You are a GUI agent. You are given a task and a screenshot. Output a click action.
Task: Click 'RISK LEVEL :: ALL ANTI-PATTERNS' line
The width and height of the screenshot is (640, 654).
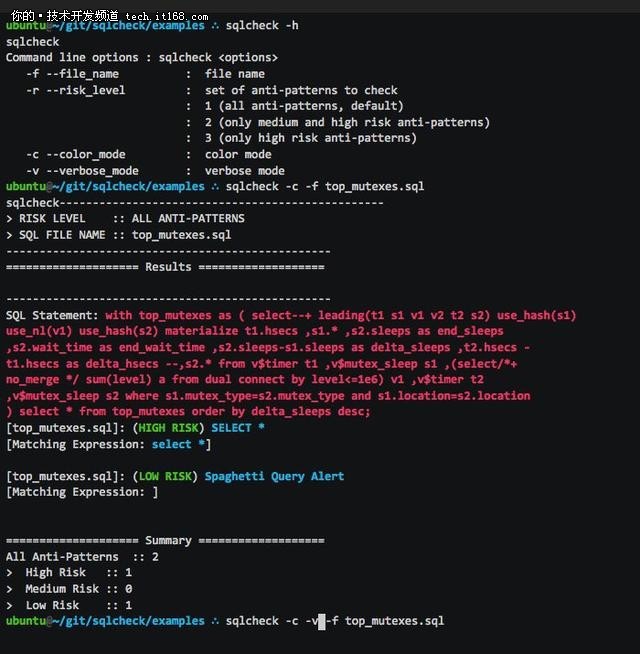click(126, 219)
